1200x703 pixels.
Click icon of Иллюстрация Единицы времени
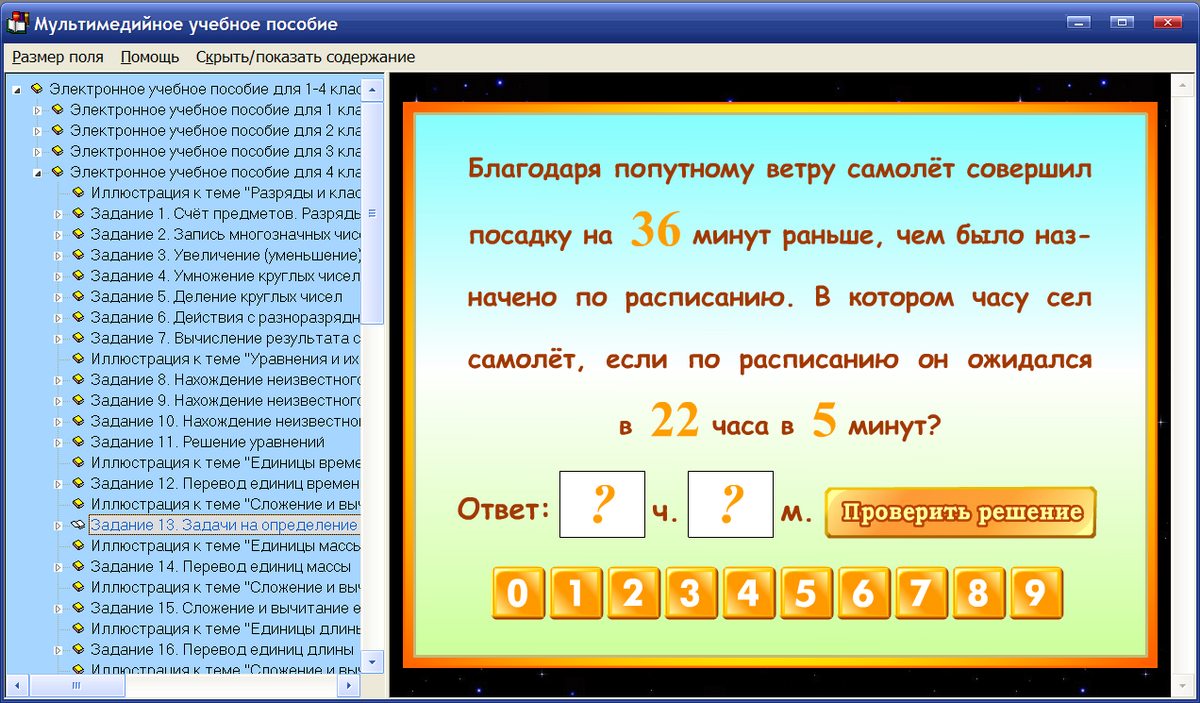pos(78,463)
